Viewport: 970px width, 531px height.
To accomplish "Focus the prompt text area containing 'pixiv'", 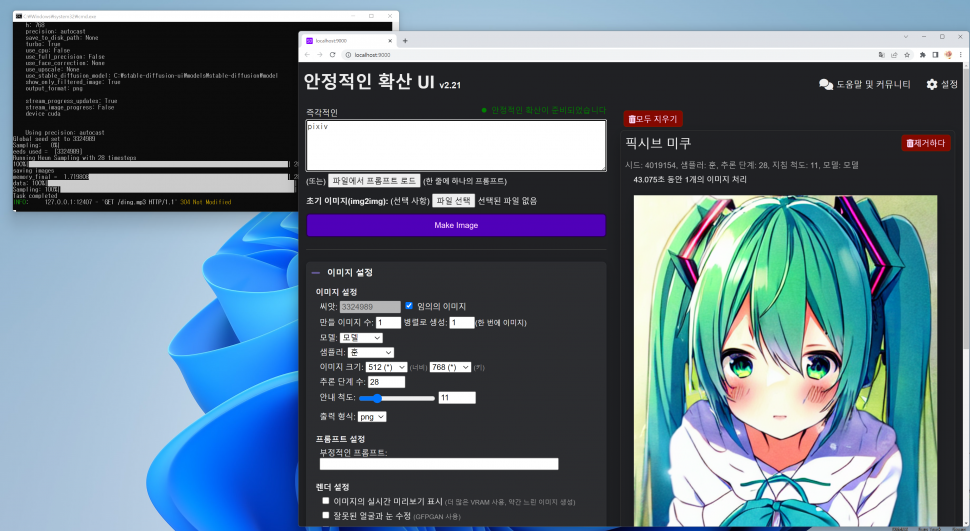I will click(456, 145).
